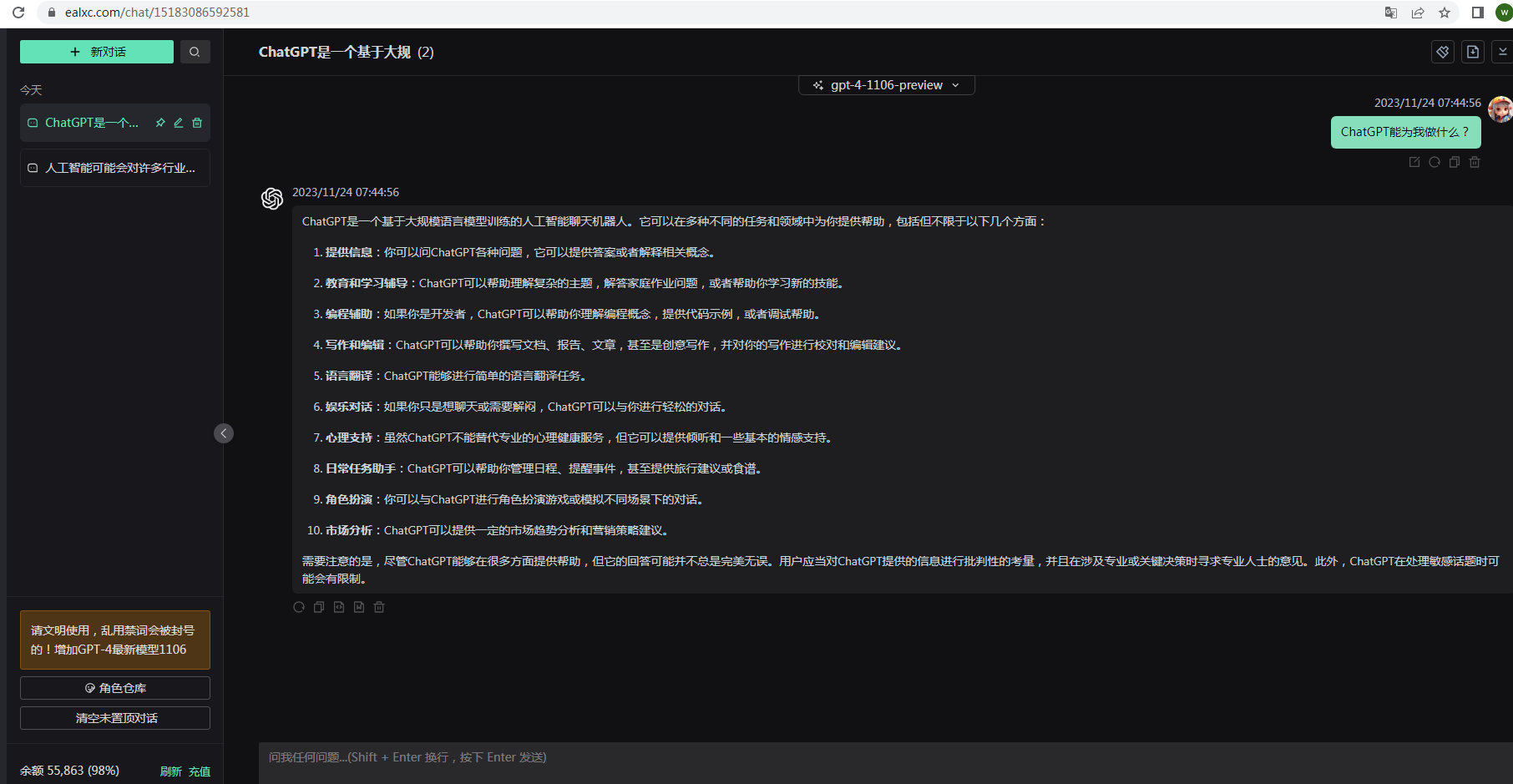Bookmark this page with the star icon

[x=1445, y=13]
